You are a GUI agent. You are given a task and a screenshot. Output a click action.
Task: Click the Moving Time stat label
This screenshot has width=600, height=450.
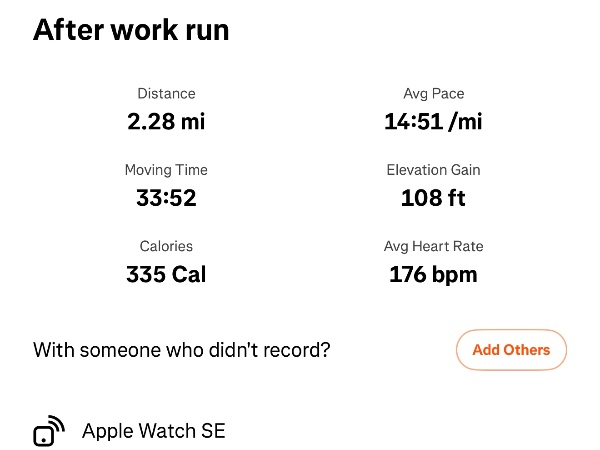tap(166, 170)
